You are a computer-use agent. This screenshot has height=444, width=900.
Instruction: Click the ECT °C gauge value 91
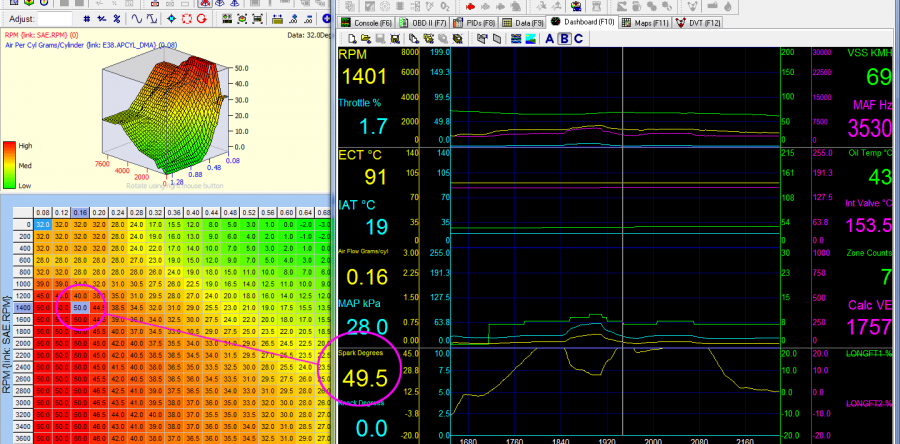(x=375, y=177)
